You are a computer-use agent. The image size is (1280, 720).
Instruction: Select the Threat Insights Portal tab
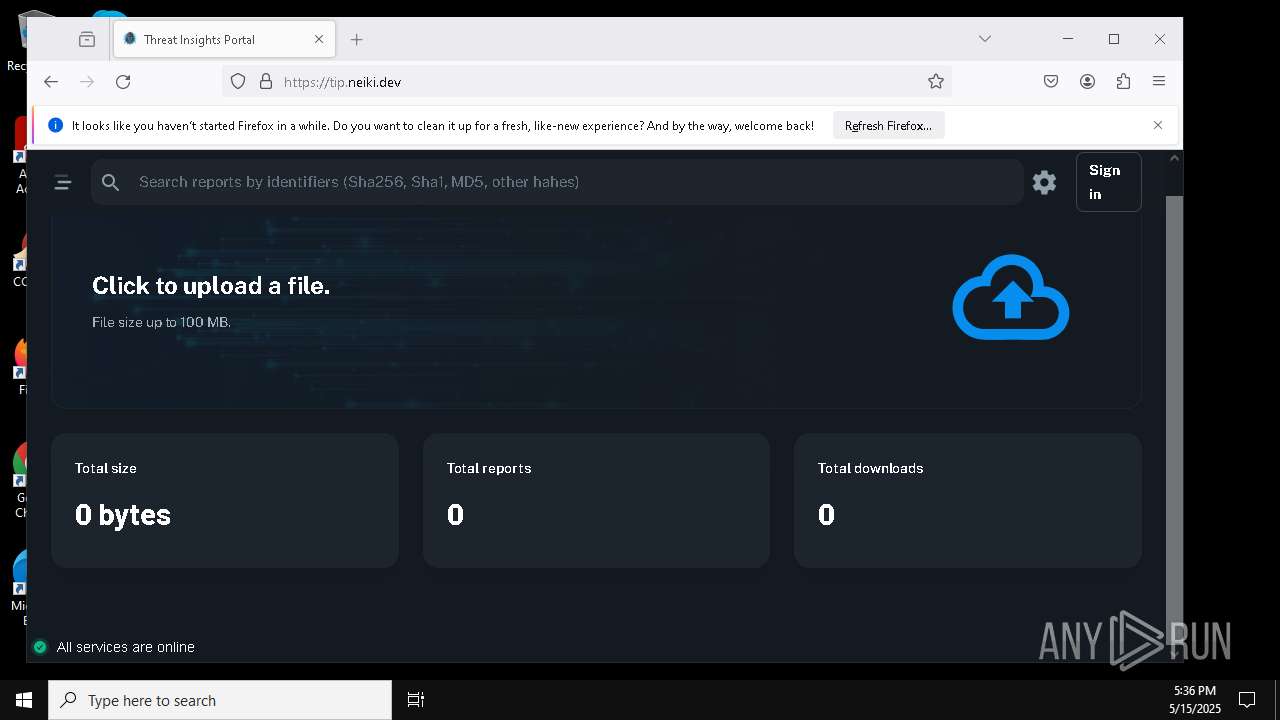tap(224, 40)
